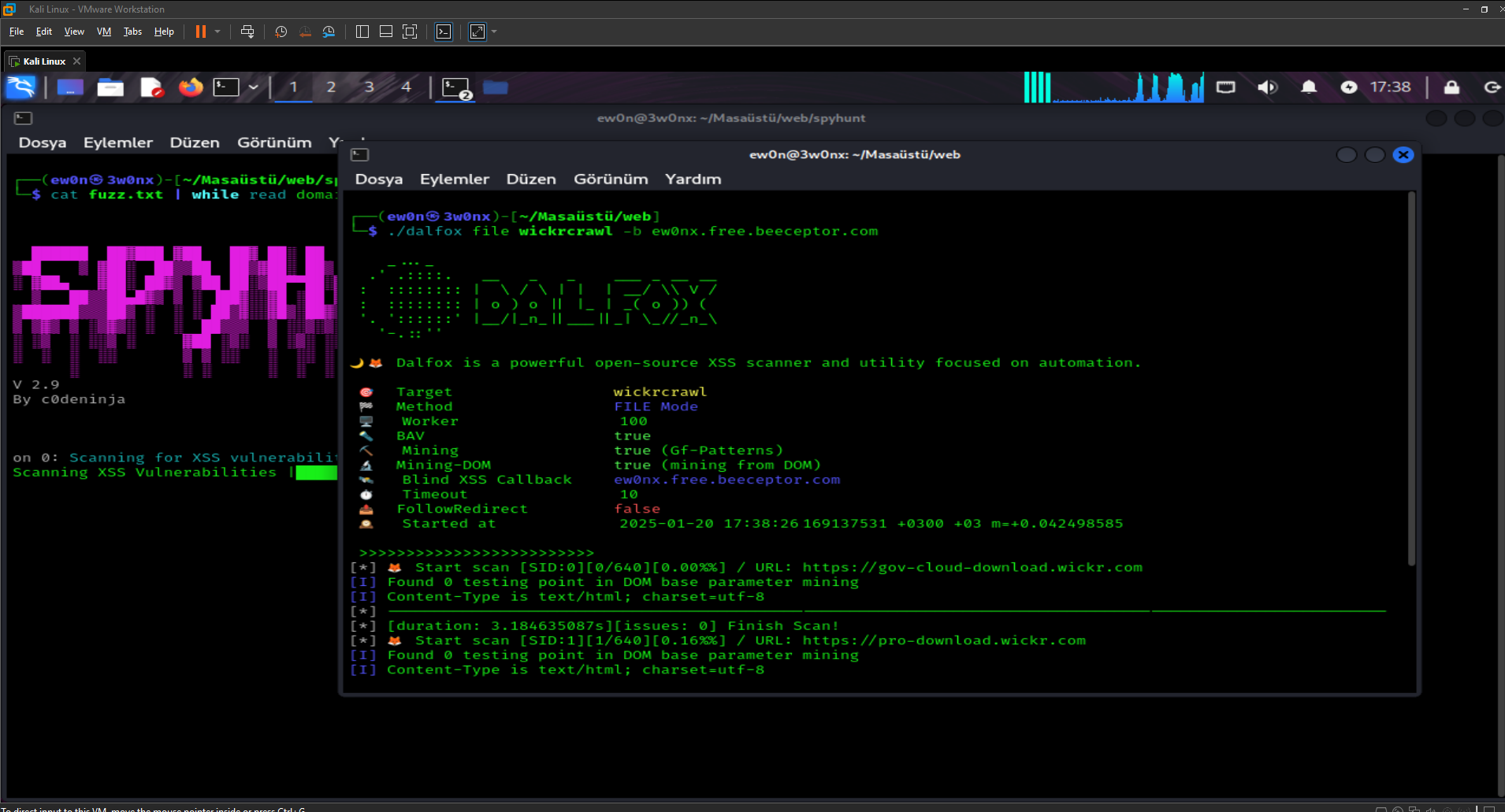
Task: Open the notifications bell
Action: (x=1309, y=87)
